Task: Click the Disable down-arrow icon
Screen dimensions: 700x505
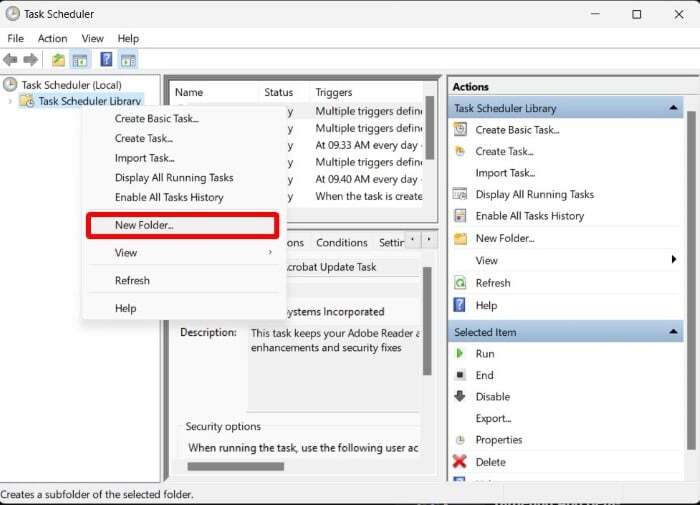Action: (x=460, y=396)
